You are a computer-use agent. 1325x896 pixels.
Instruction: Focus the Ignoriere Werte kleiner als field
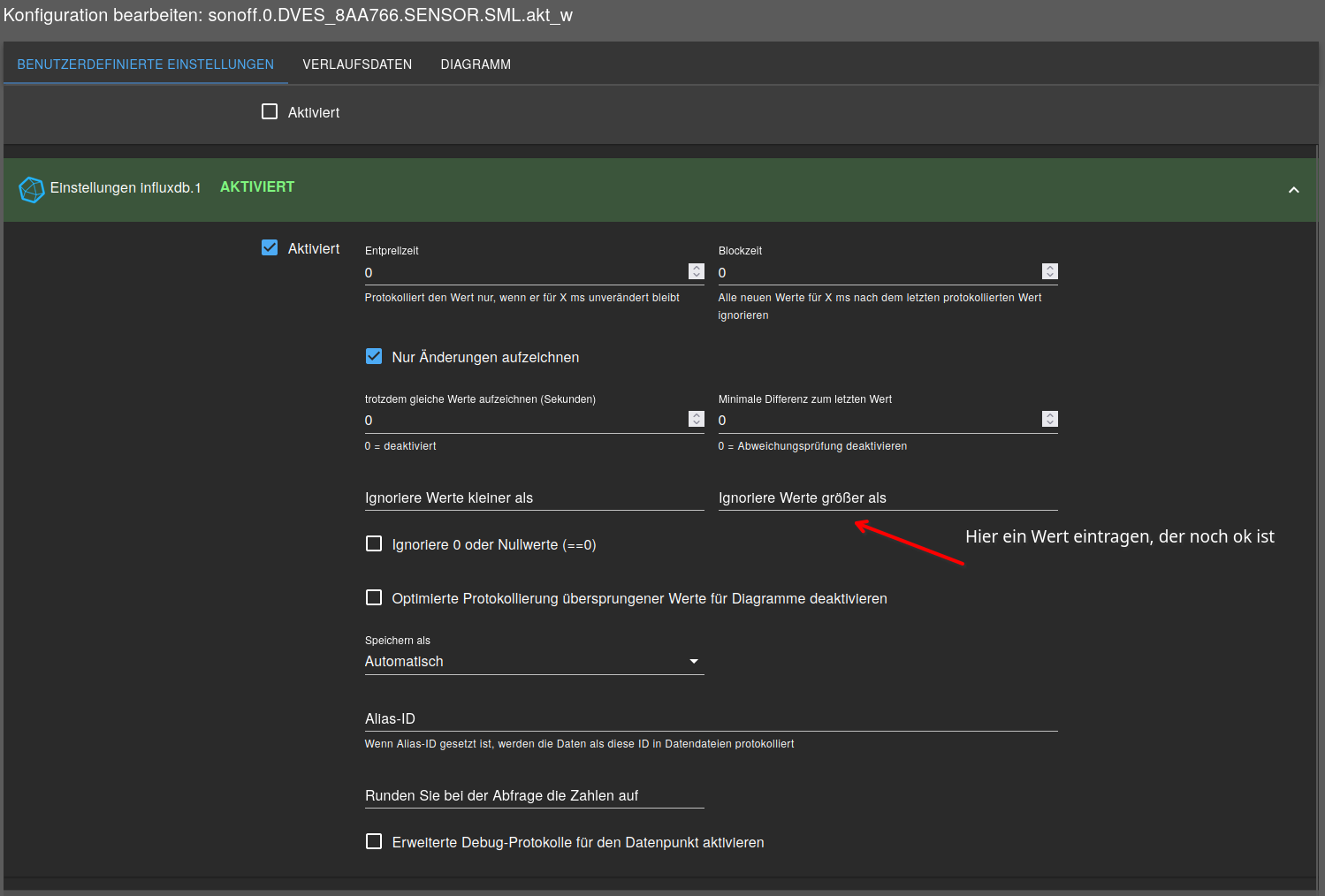[535, 498]
